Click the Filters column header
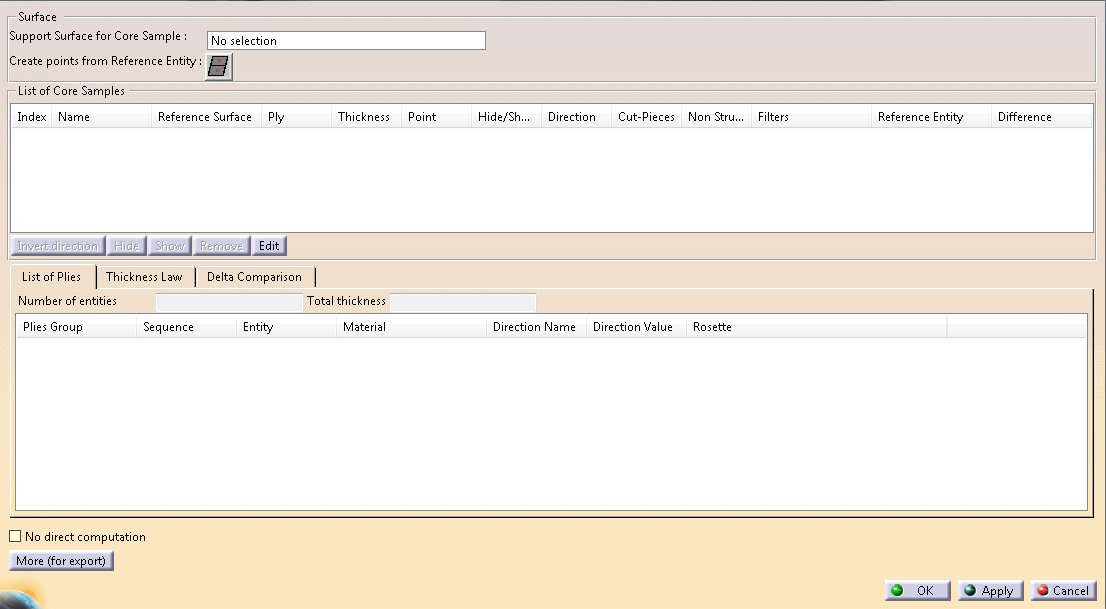1106x609 pixels. 810,117
